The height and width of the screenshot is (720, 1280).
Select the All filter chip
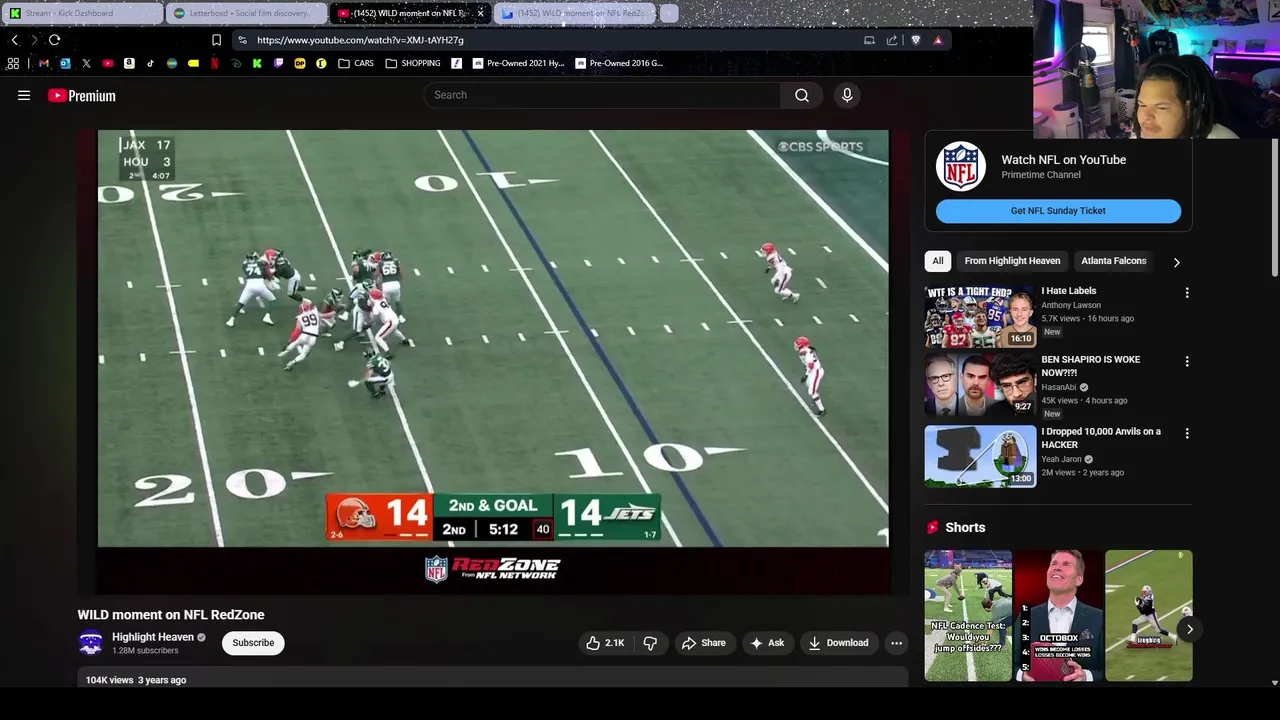pos(938,261)
